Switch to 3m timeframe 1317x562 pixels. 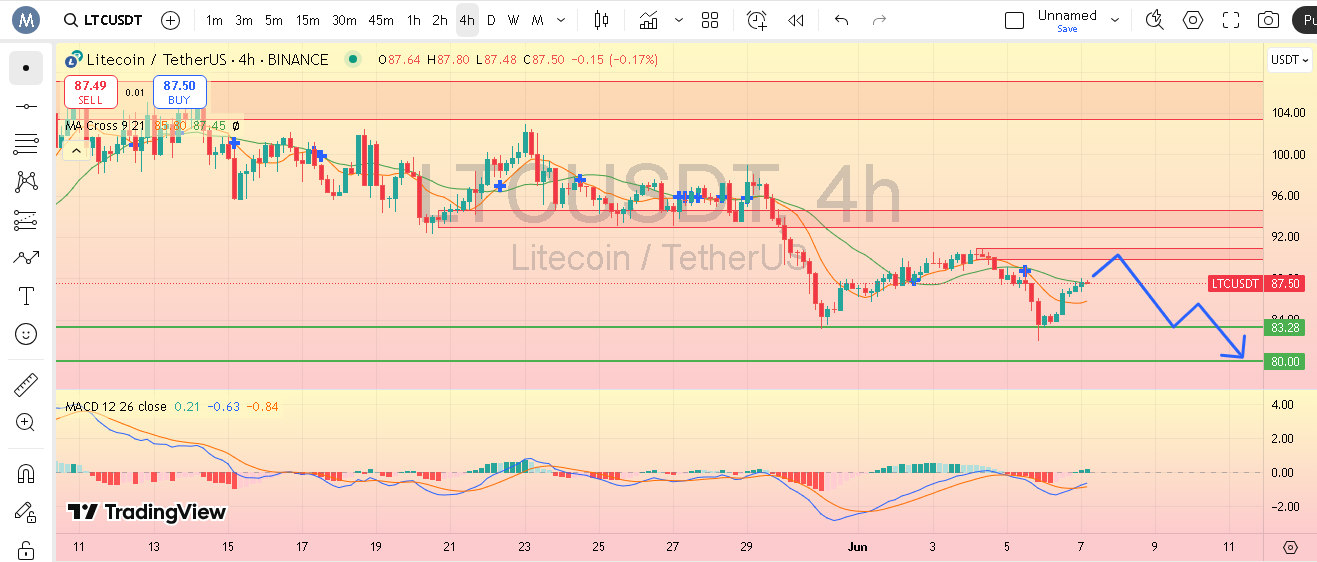[x=244, y=20]
